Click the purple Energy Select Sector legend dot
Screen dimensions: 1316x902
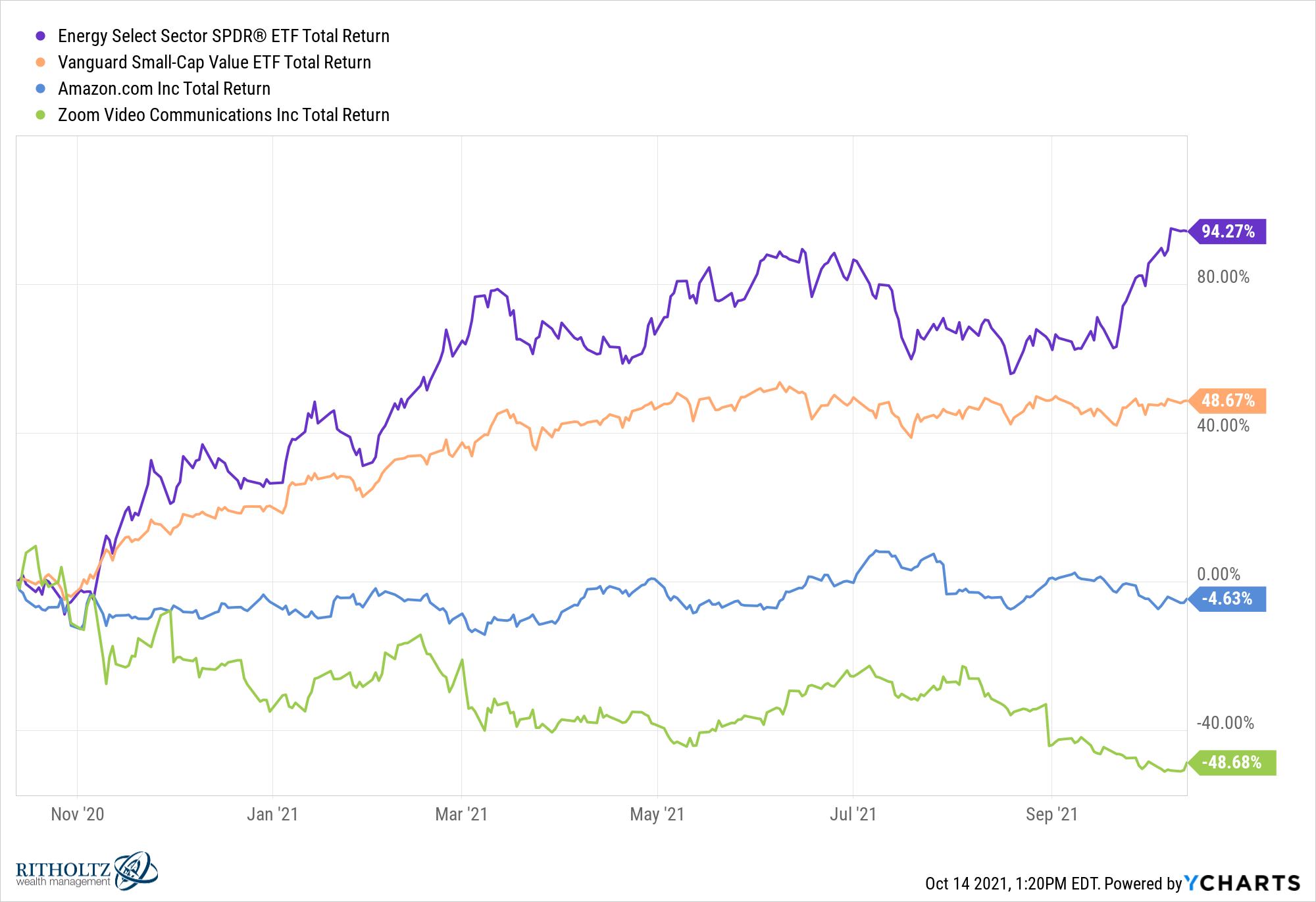click(x=40, y=36)
